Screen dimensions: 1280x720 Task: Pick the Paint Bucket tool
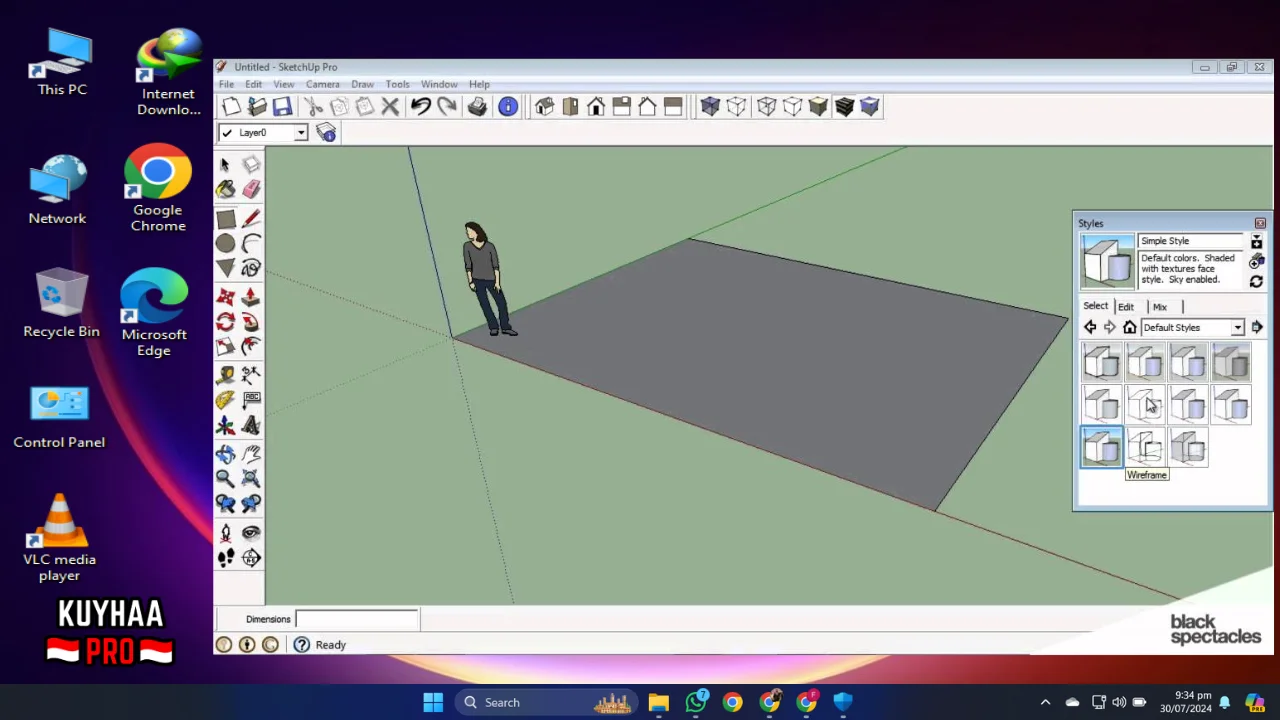coord(225,190)
